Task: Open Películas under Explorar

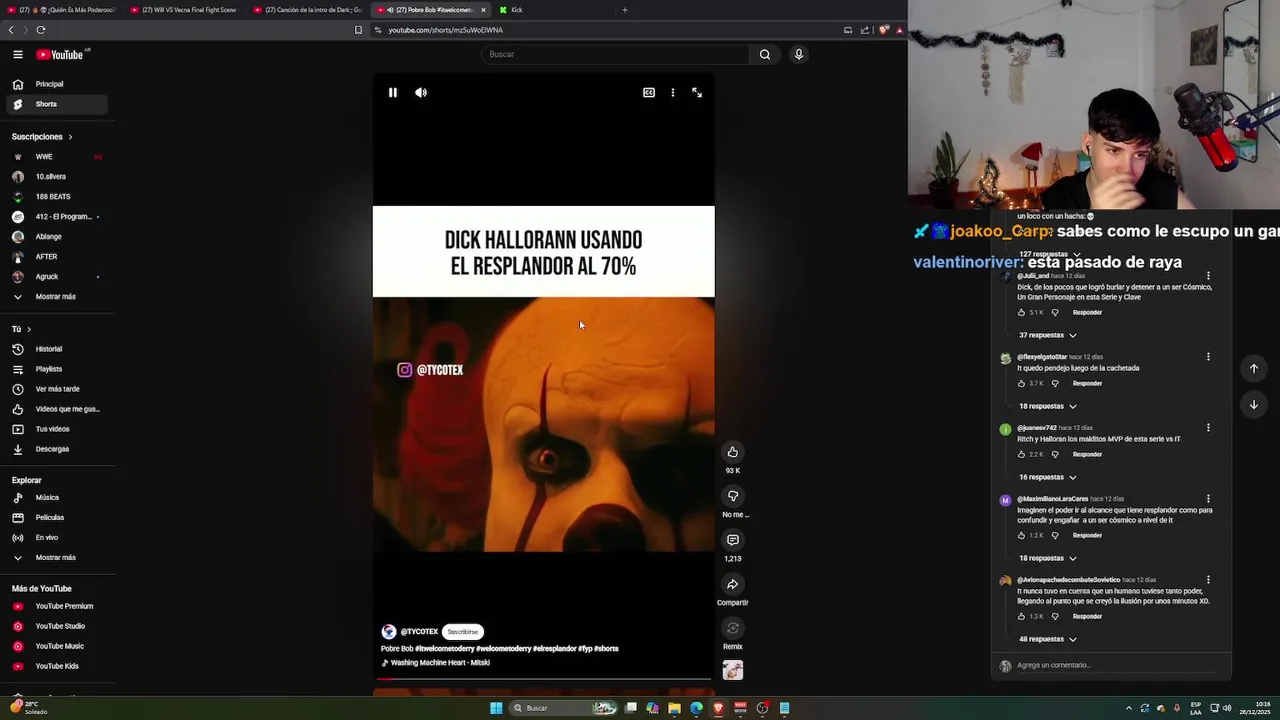Action: click(x=56, y=517)
